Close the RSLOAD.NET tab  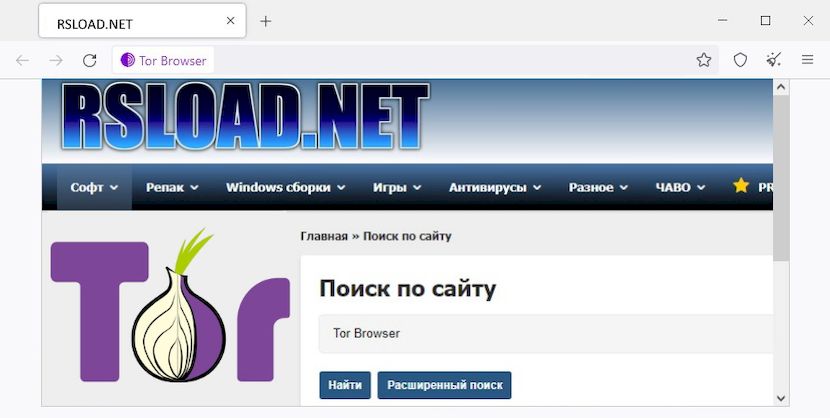(231, 21)
